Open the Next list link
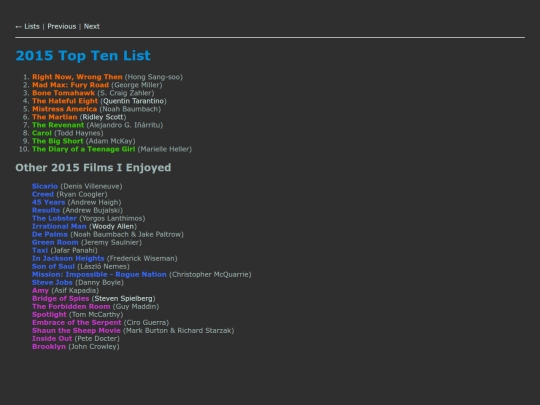 point(92,27)
